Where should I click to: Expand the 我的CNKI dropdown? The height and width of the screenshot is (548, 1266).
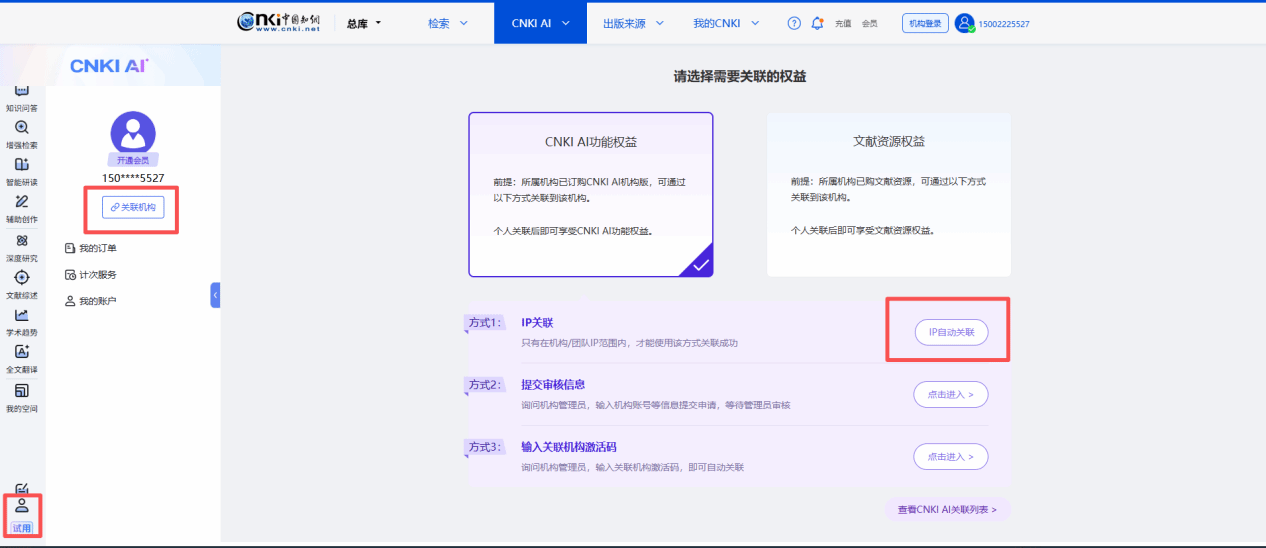click(726, 23)
